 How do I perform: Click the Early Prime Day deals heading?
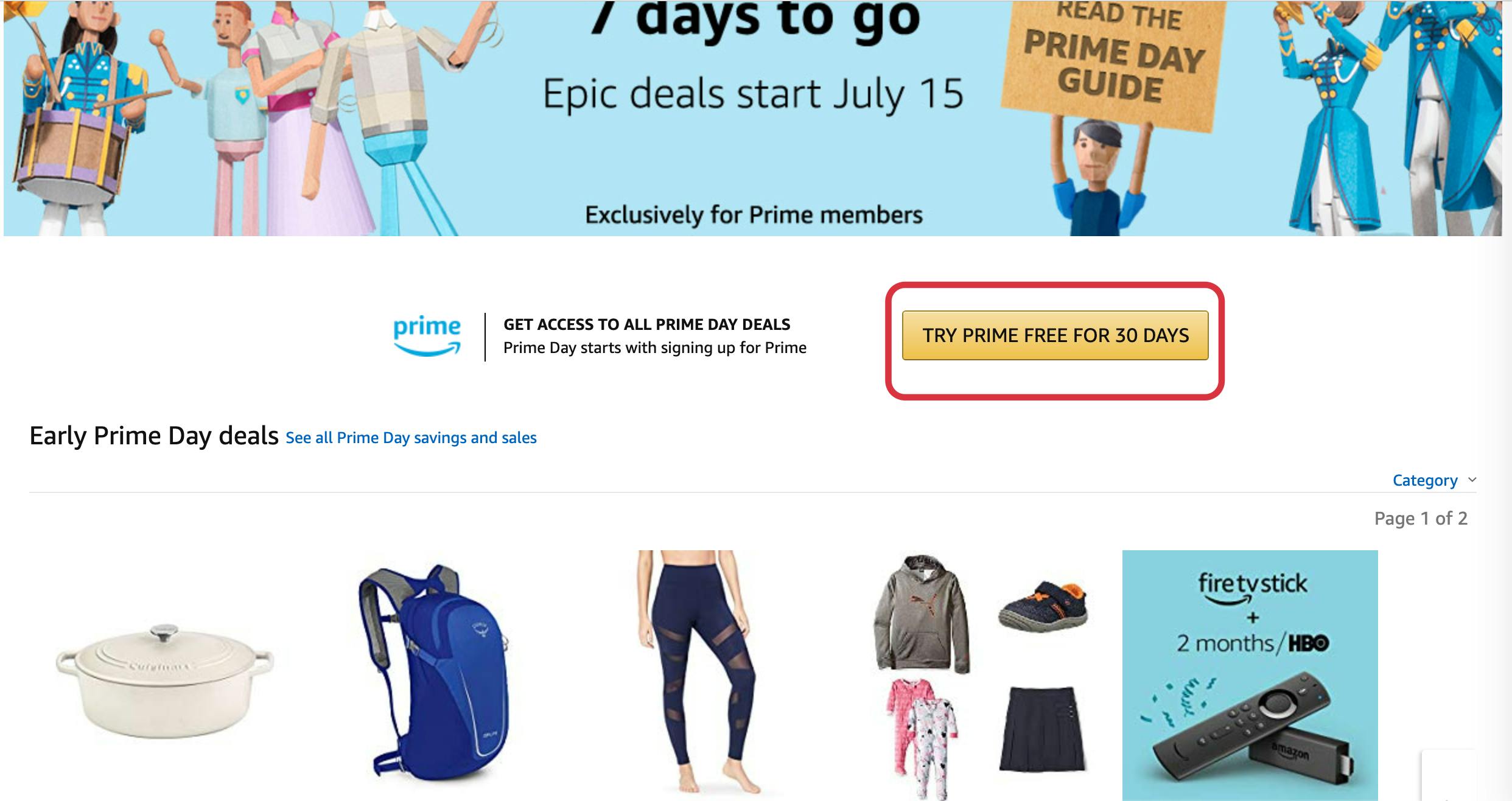[154, 436]
